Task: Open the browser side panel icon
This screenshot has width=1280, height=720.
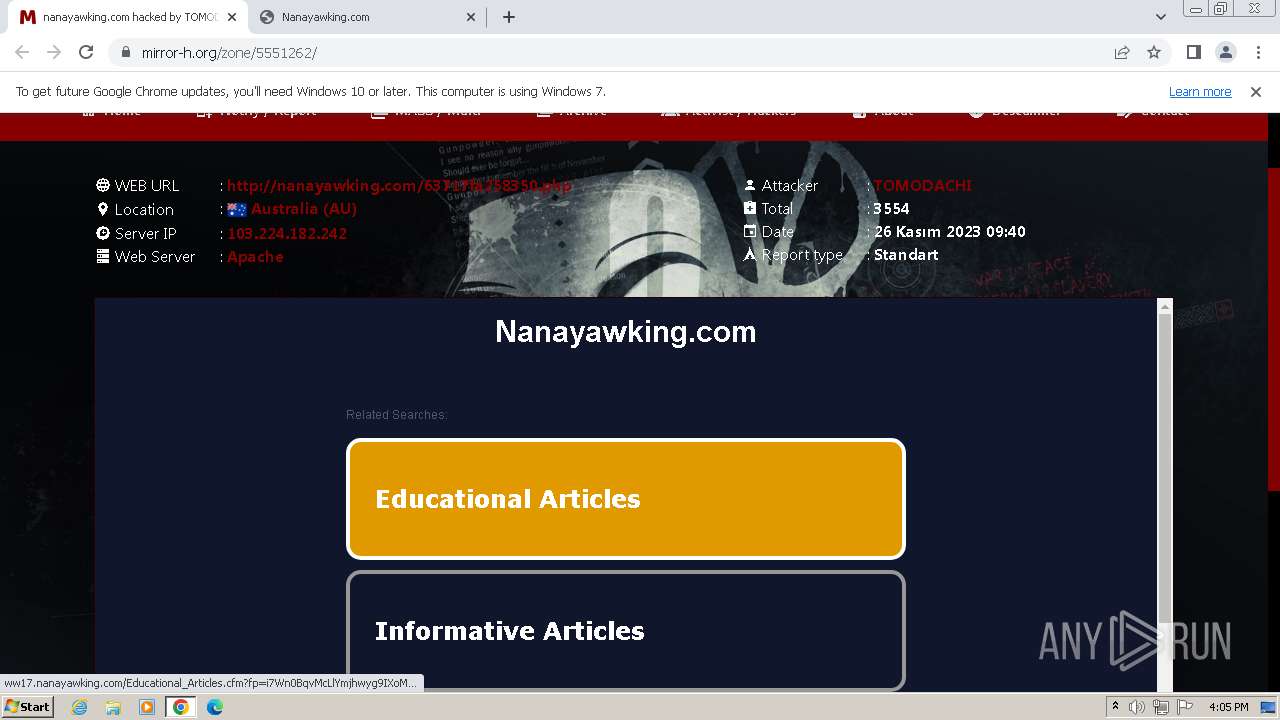Action: click(1193, 52)
